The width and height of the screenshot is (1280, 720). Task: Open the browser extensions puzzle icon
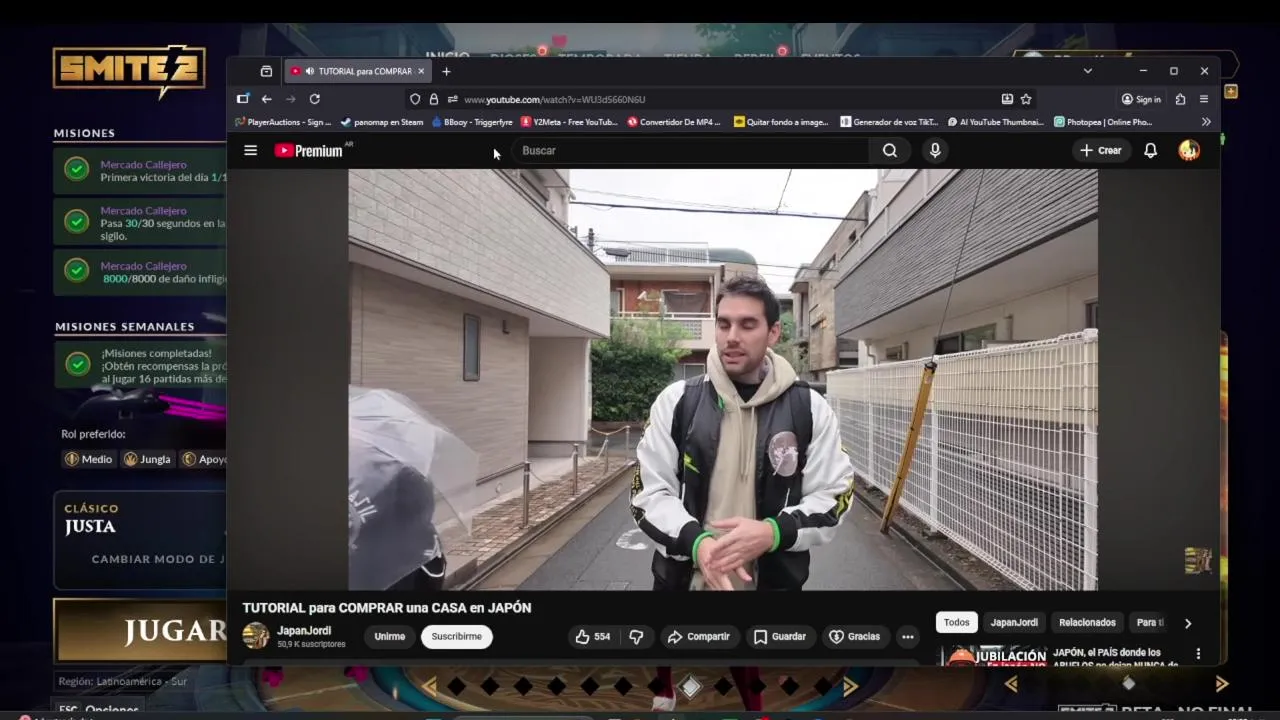coord(1181,99)
